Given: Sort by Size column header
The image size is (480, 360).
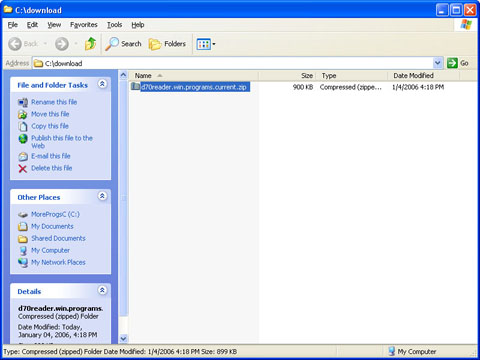Looking at the screenshot, I should point(287,76).
